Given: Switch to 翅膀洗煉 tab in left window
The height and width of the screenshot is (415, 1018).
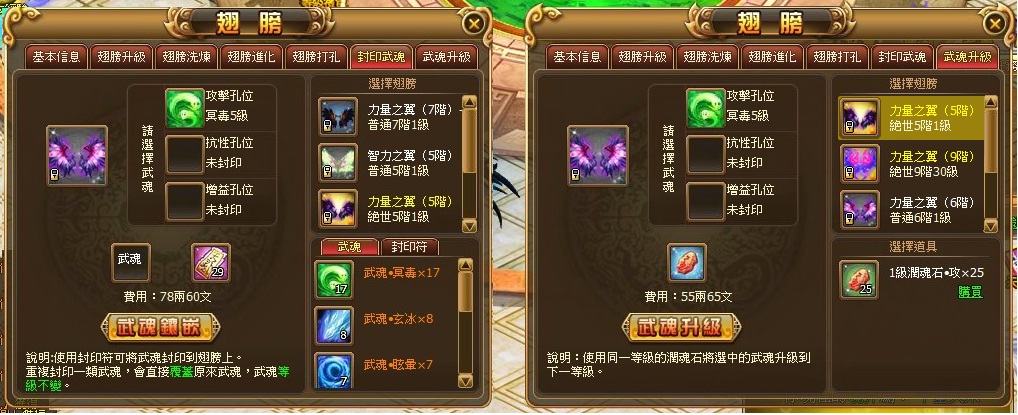Looking at the screenshot, I should (185, 57).
